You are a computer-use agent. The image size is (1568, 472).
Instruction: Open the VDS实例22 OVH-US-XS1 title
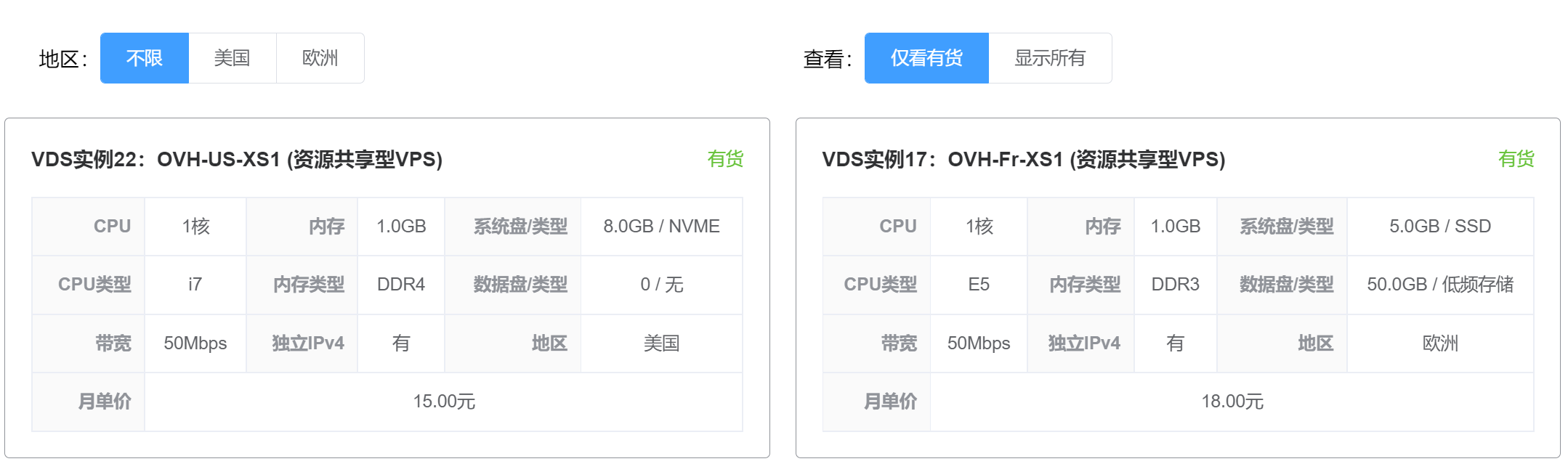click(x=237, y=159)
